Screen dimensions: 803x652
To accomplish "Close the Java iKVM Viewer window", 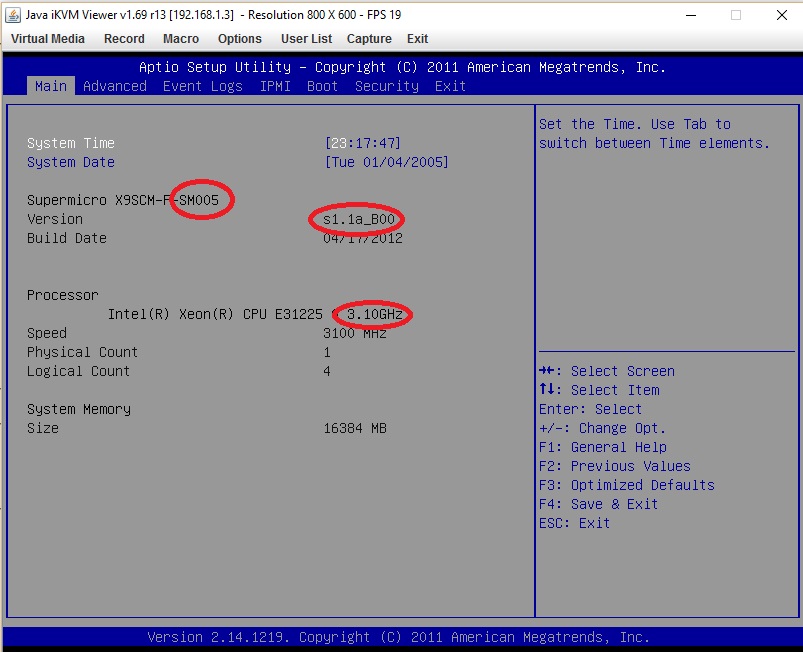I will [x=781, y=15].
